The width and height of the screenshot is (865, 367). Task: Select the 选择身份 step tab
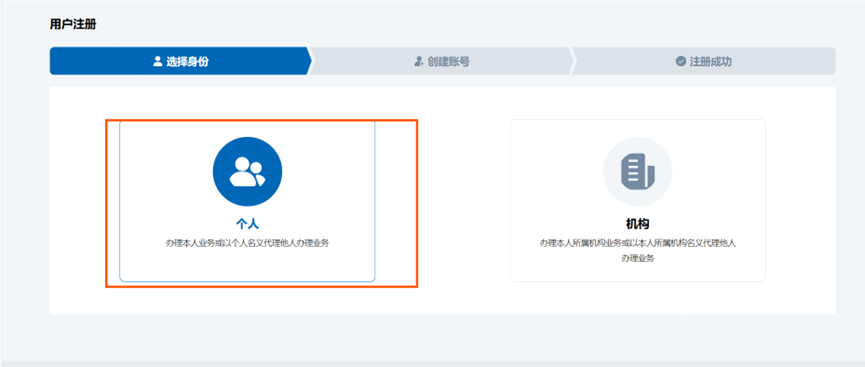click(180, 61)
